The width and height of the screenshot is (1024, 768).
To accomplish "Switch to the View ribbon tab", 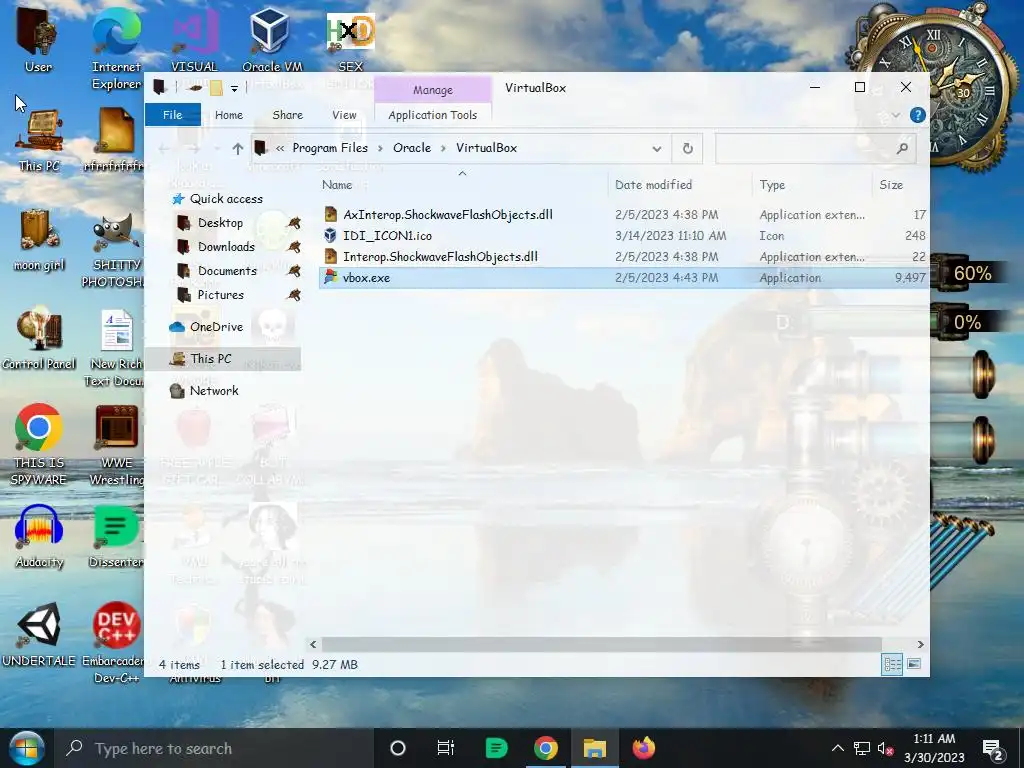I will tap(344, 115).
